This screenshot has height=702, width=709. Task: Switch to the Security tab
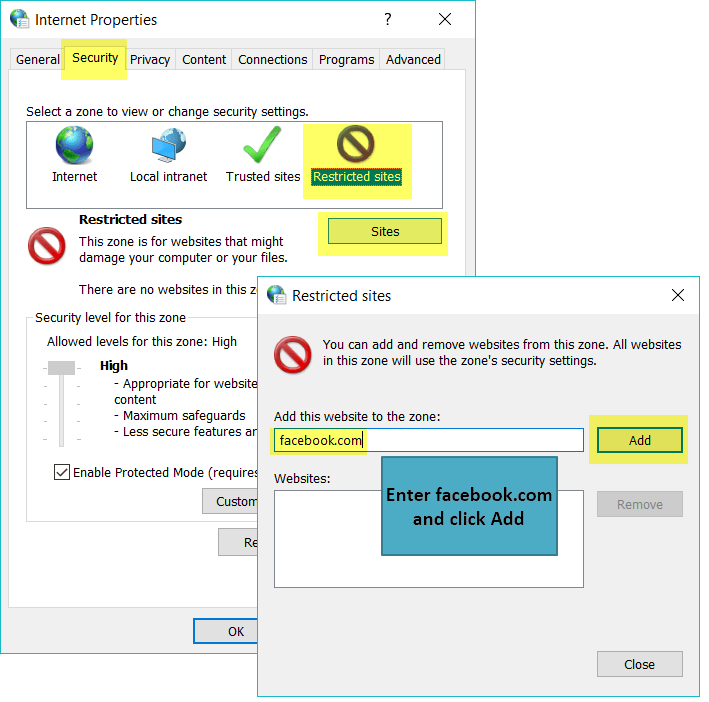(95, 57)
